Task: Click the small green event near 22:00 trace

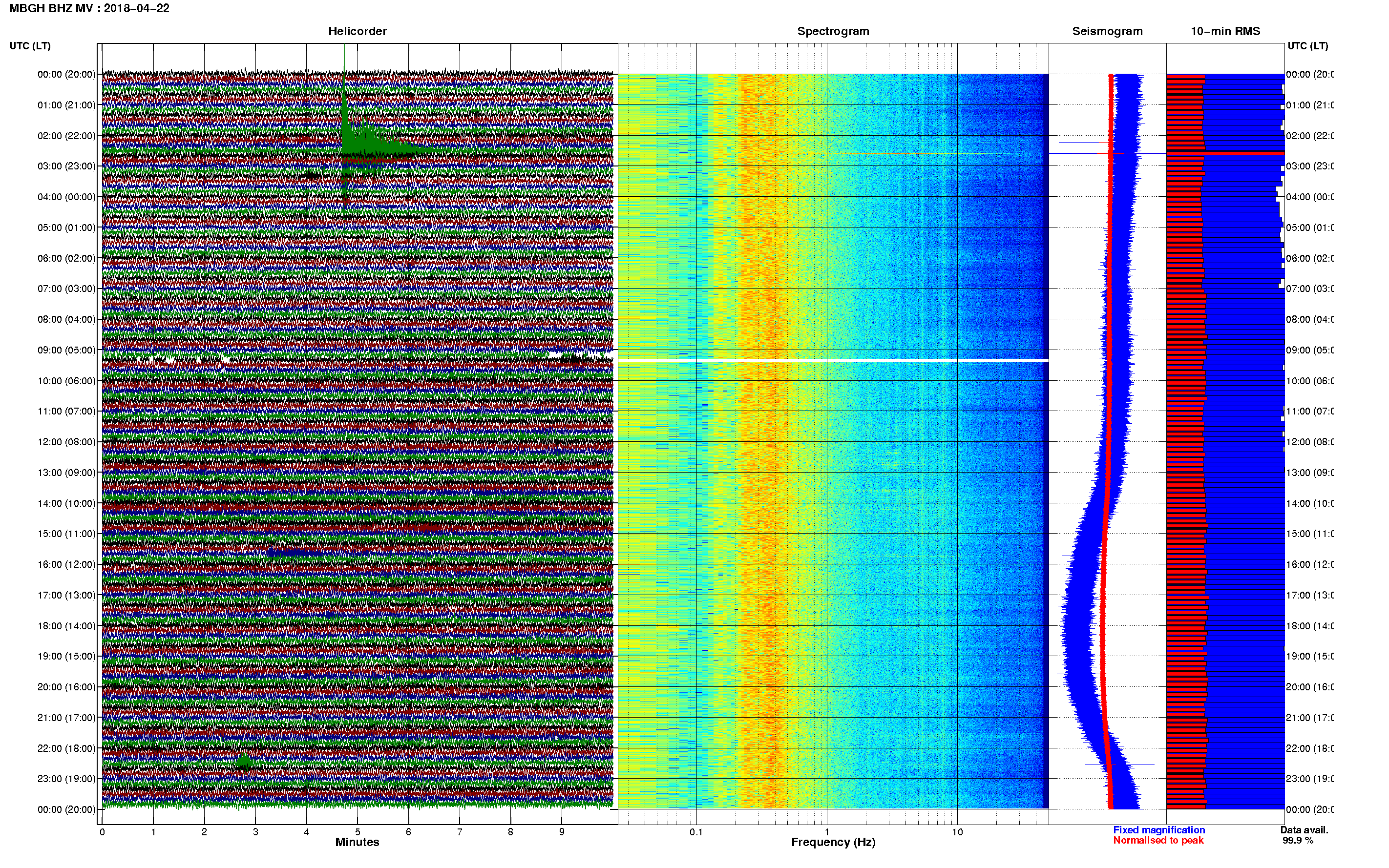Action: tap(244, 762)
